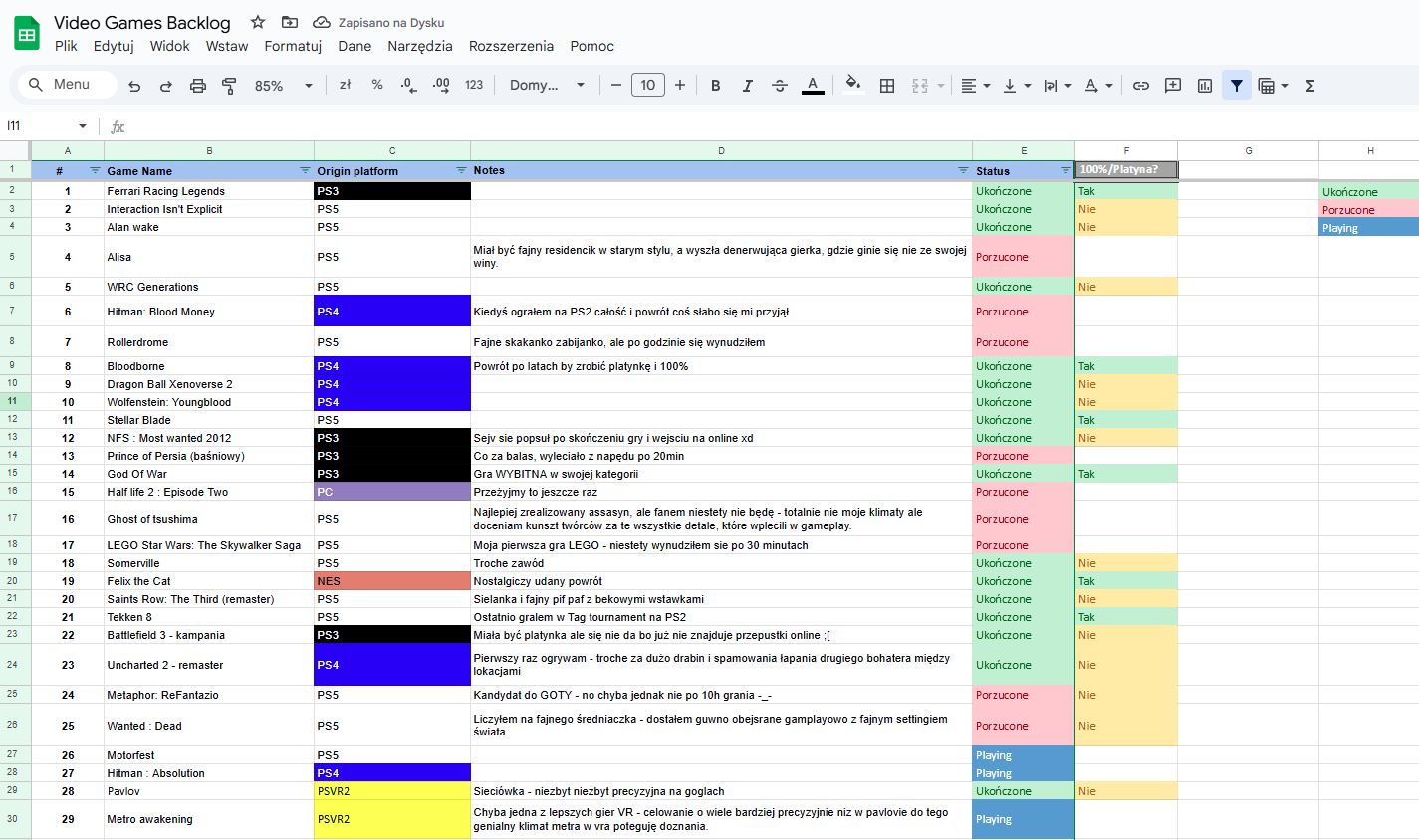
Task: Click the functions sigma icon
Action: (x=1310, y=86)
